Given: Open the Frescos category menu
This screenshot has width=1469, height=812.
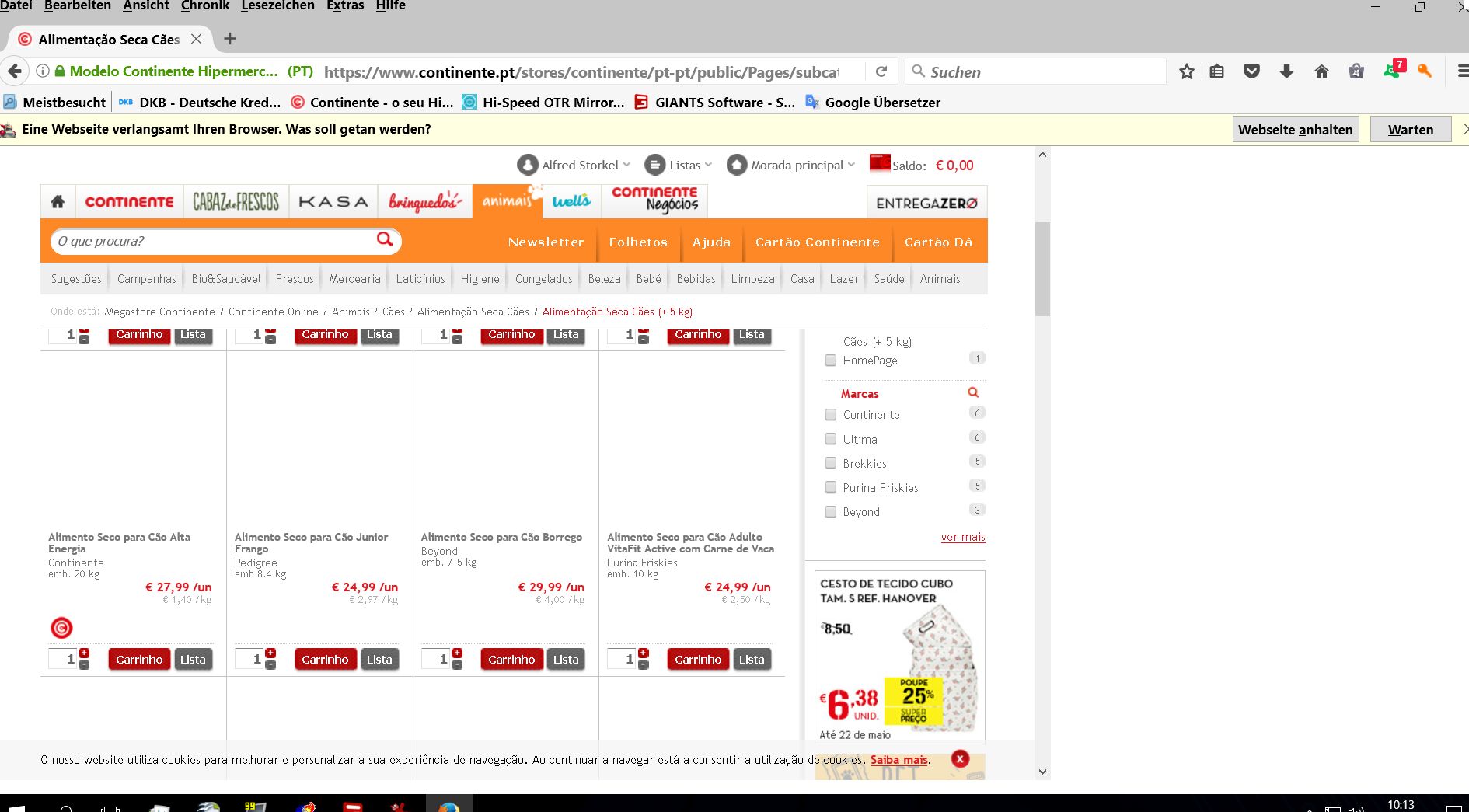Looking at the screenshot, I should (295, 279).
